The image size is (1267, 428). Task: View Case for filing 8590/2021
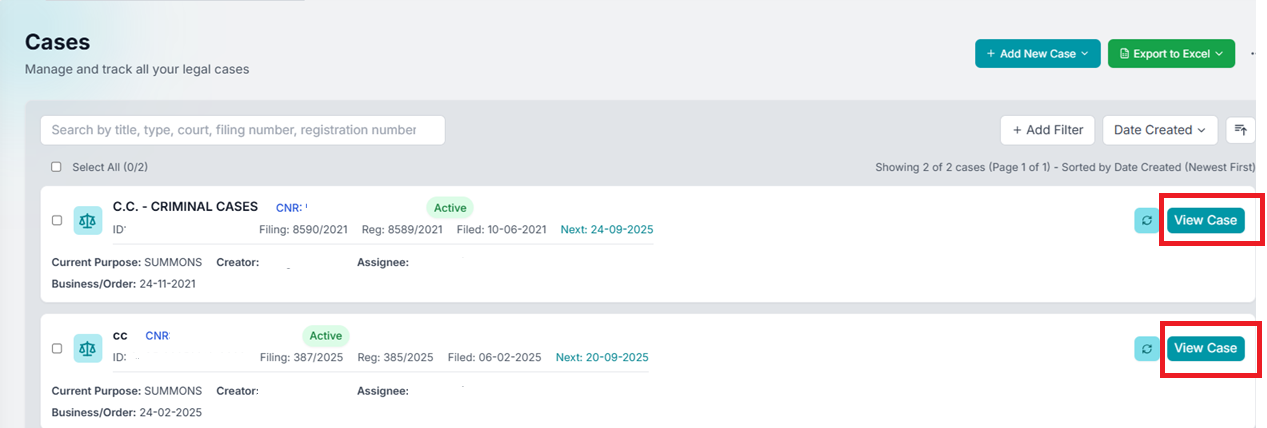[x=1205, y=220]
